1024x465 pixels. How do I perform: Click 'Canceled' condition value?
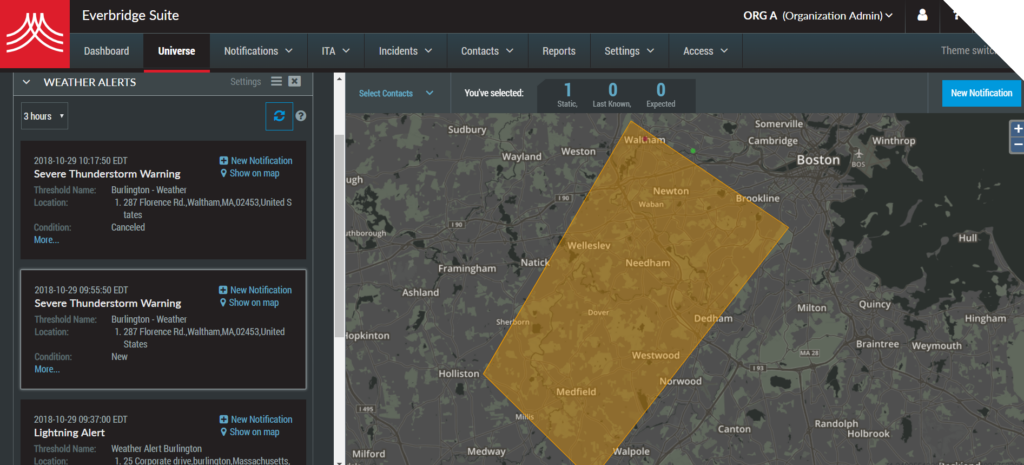[128, 227]
